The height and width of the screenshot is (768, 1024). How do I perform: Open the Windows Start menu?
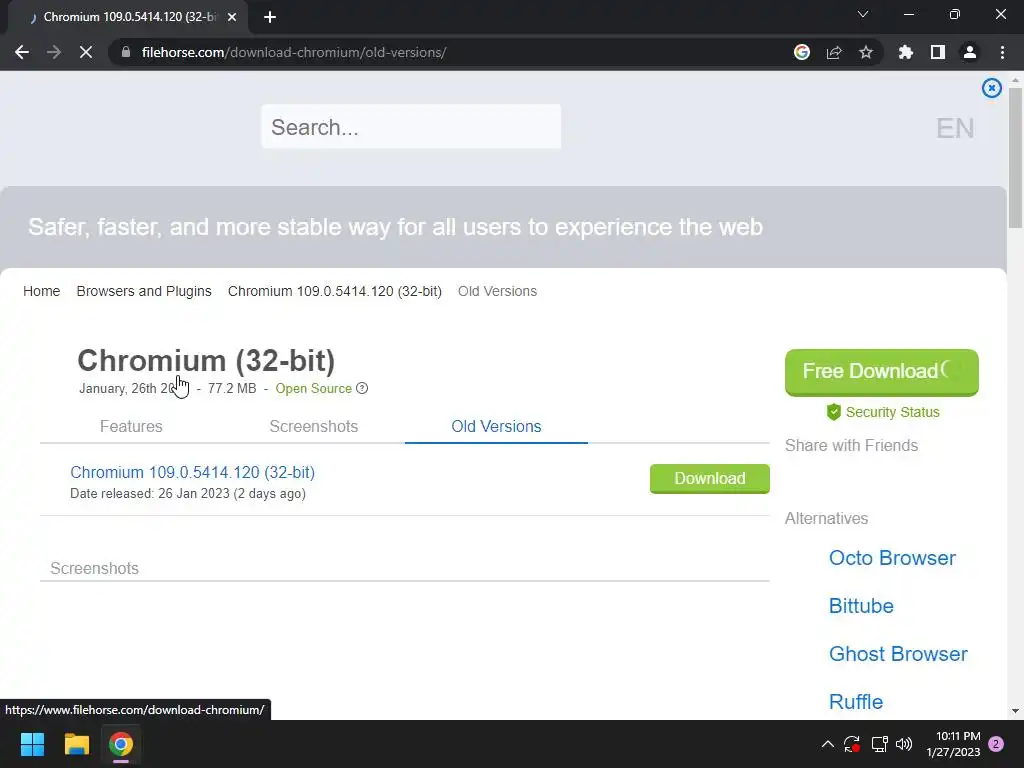point(32,744)
